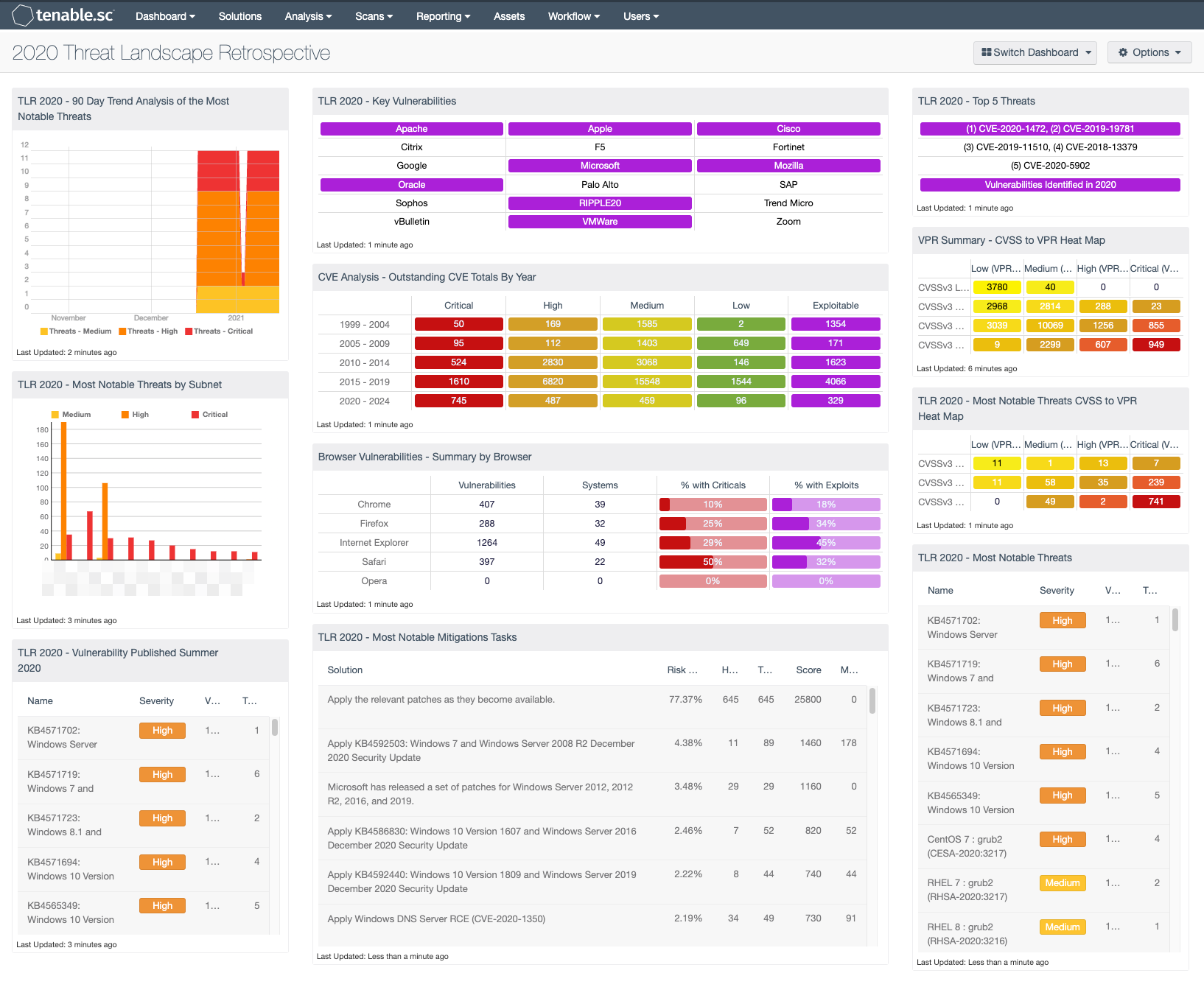This screenshot has width=1204, height=1001.
Task: Click the Most Notable Threats table scrollbar
Action: (x=1175, y=620)
